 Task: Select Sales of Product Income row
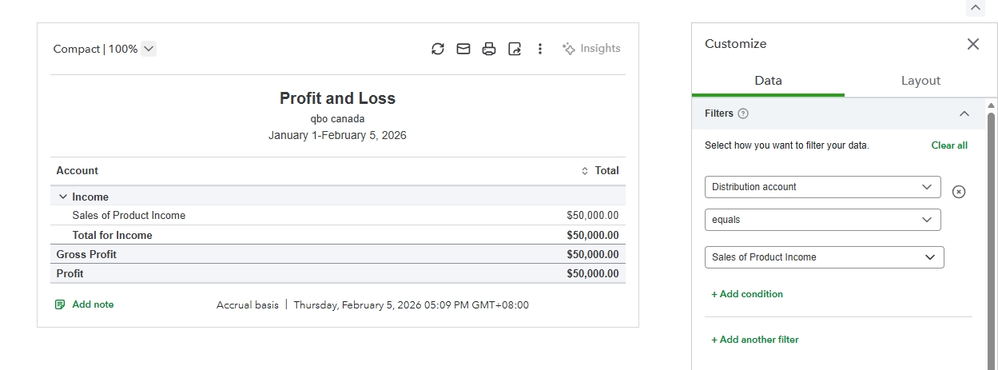click(338, 215)
